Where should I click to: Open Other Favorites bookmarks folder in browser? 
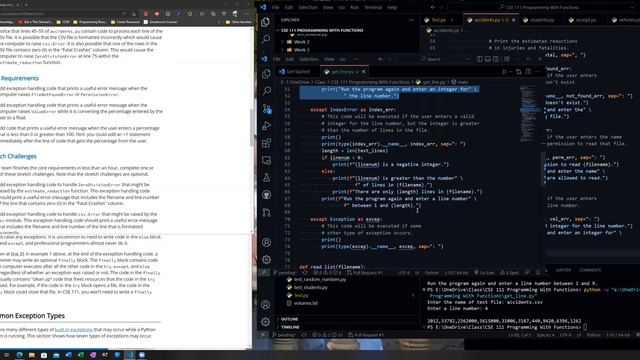point(238,22)
